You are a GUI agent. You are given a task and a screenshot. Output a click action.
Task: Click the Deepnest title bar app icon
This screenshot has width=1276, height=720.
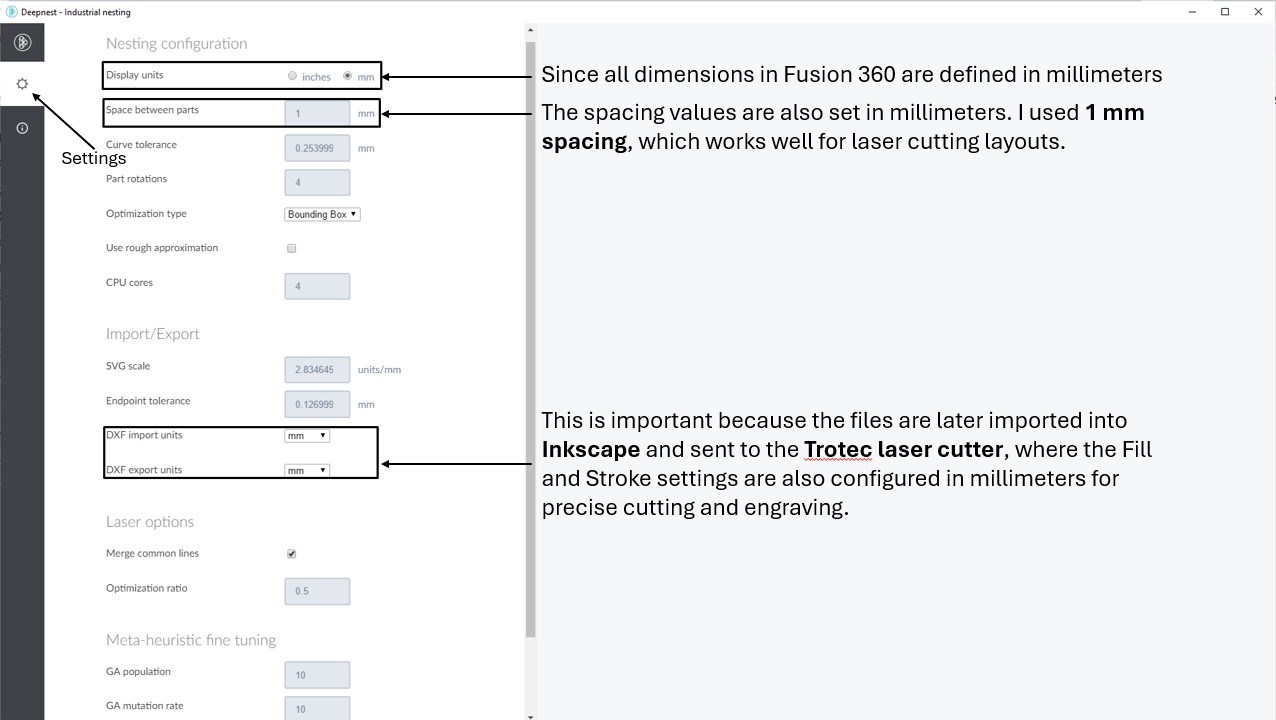pos(11,12)
